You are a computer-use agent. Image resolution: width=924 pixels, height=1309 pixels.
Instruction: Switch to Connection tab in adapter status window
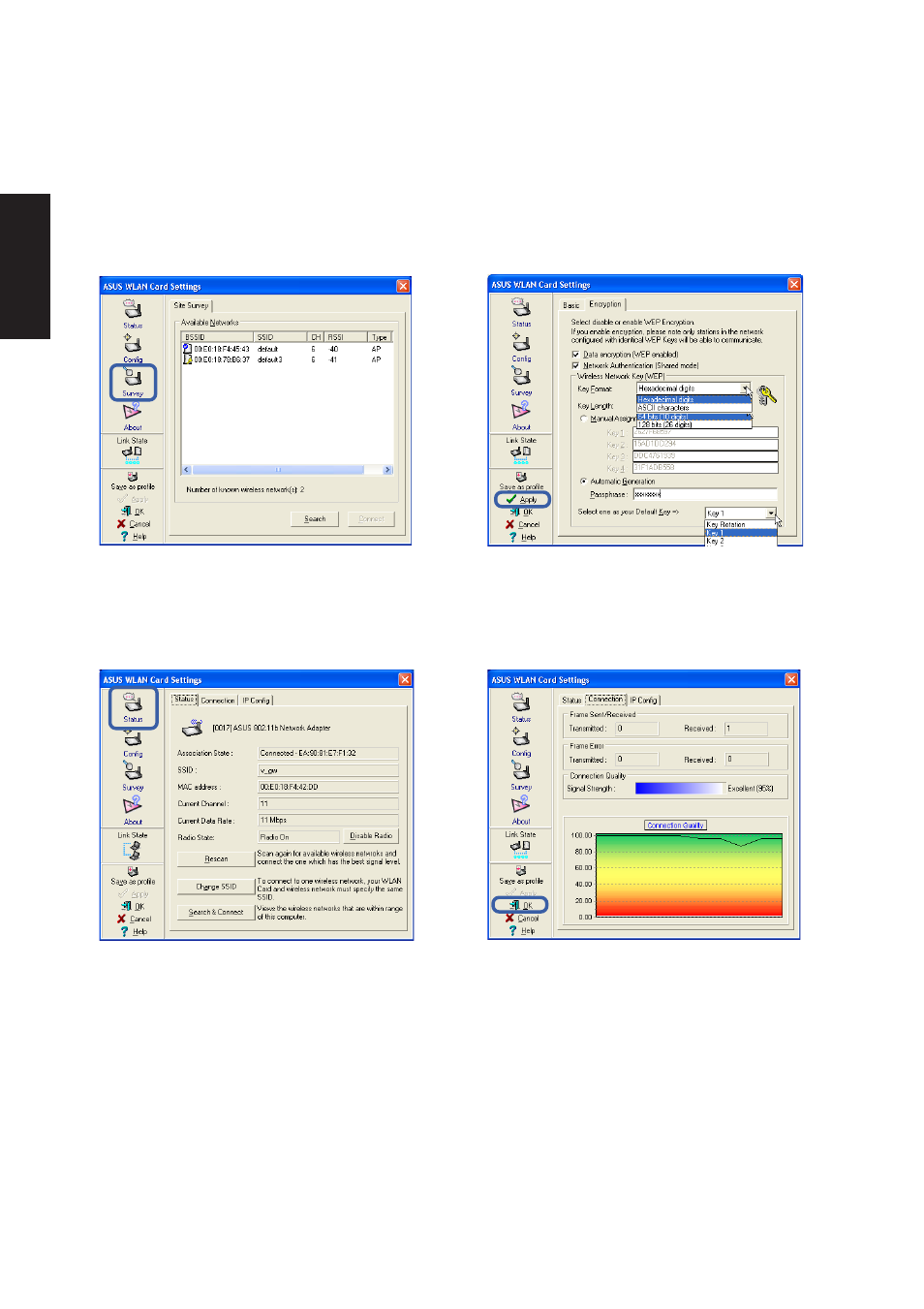click(218, 701)
